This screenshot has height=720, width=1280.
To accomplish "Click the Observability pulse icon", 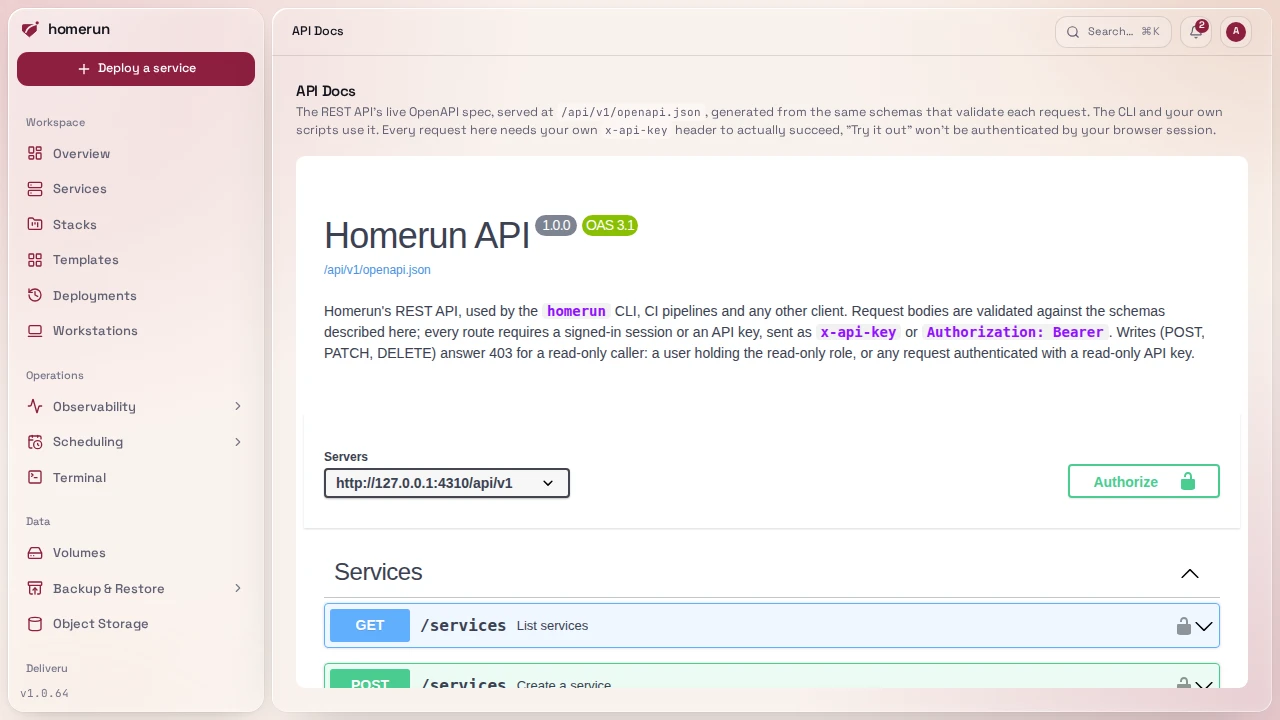I will tap(35, 407).
